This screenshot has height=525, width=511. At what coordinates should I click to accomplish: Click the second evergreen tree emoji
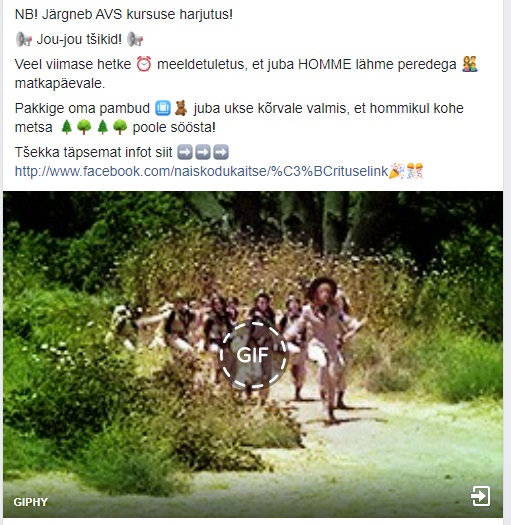pyautogui.click(x=102, y=127)
